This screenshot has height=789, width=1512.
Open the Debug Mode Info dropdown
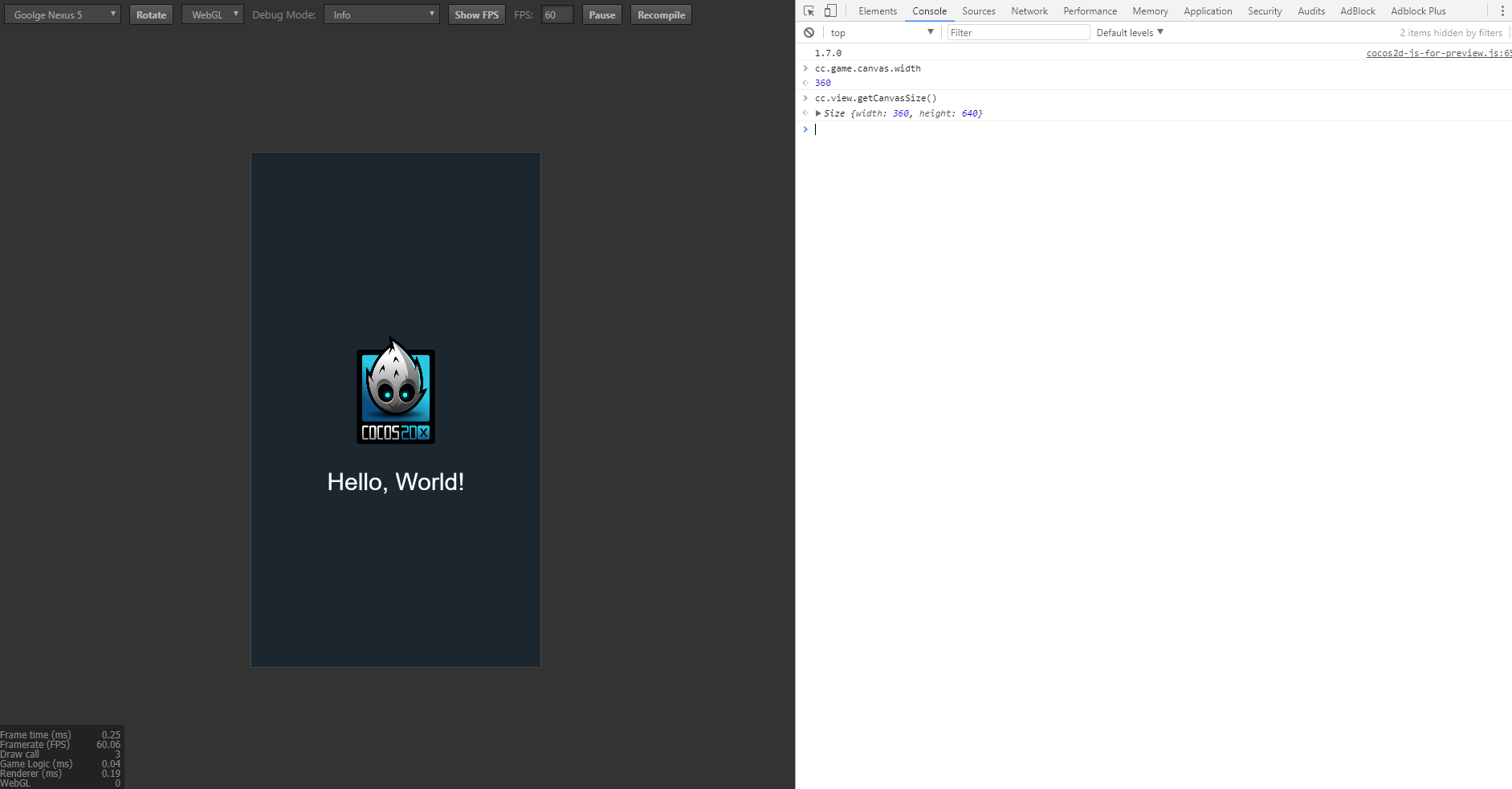pos(381,14)
